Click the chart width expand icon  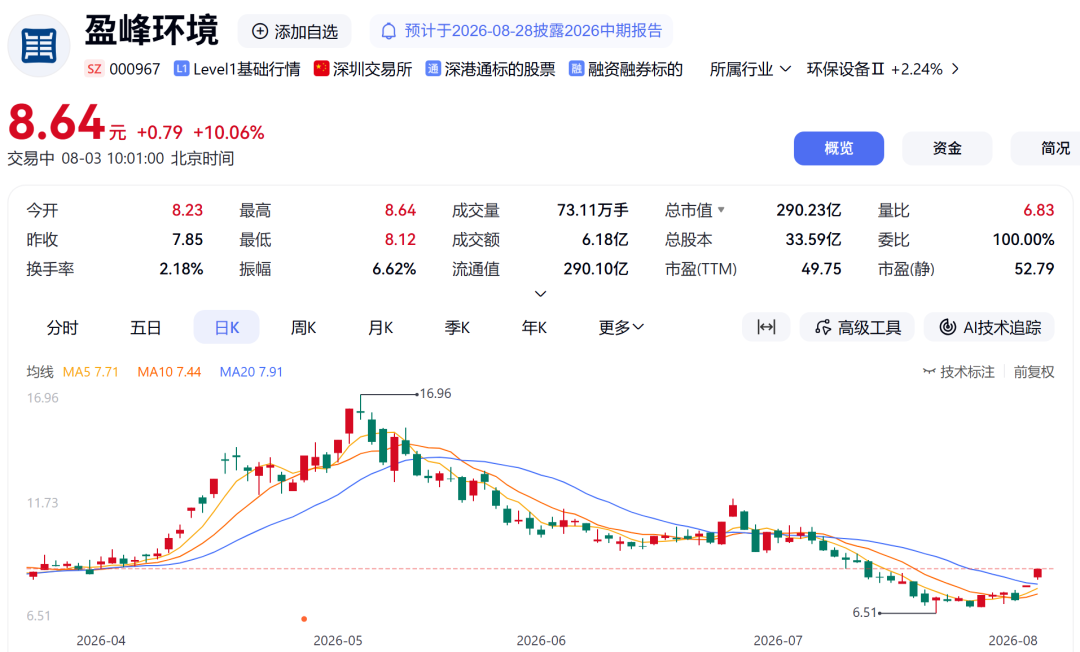click(x=766, y=327)
